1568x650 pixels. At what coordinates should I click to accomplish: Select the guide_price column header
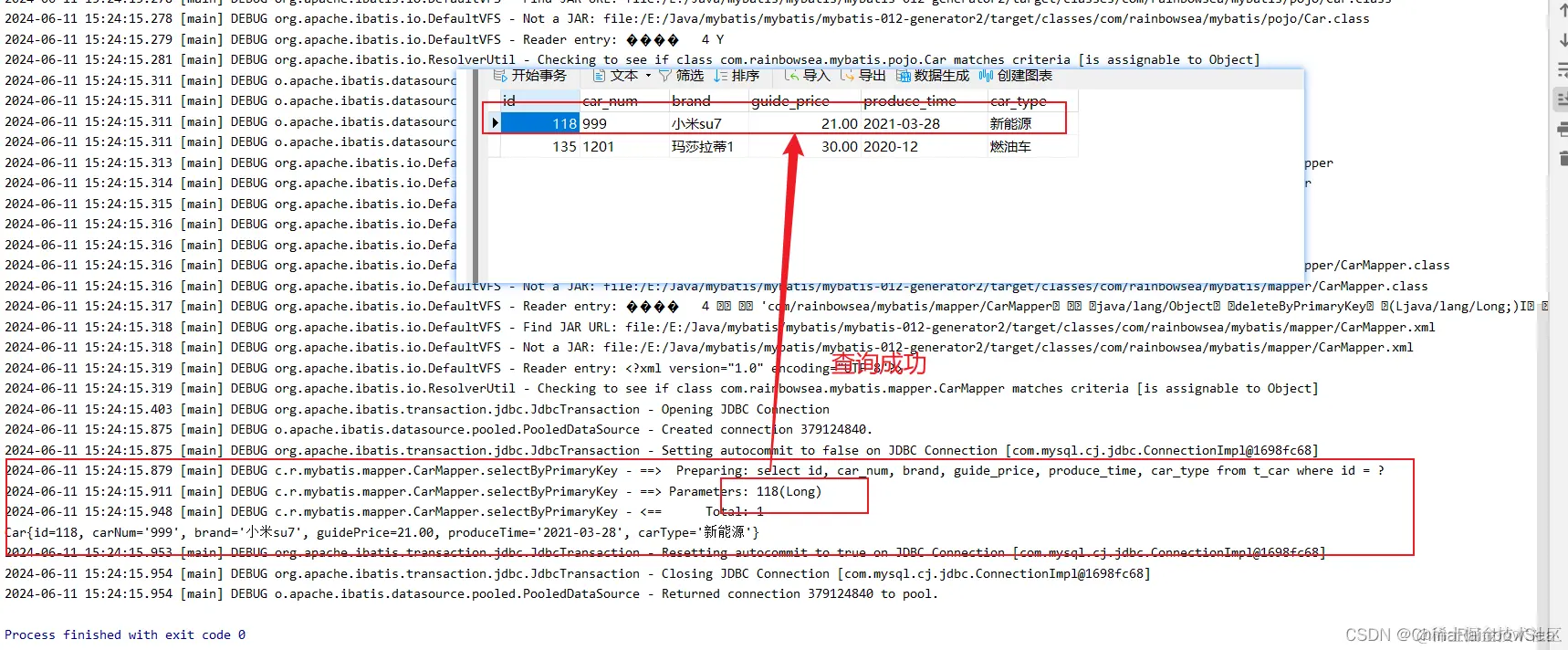point(805,100)
